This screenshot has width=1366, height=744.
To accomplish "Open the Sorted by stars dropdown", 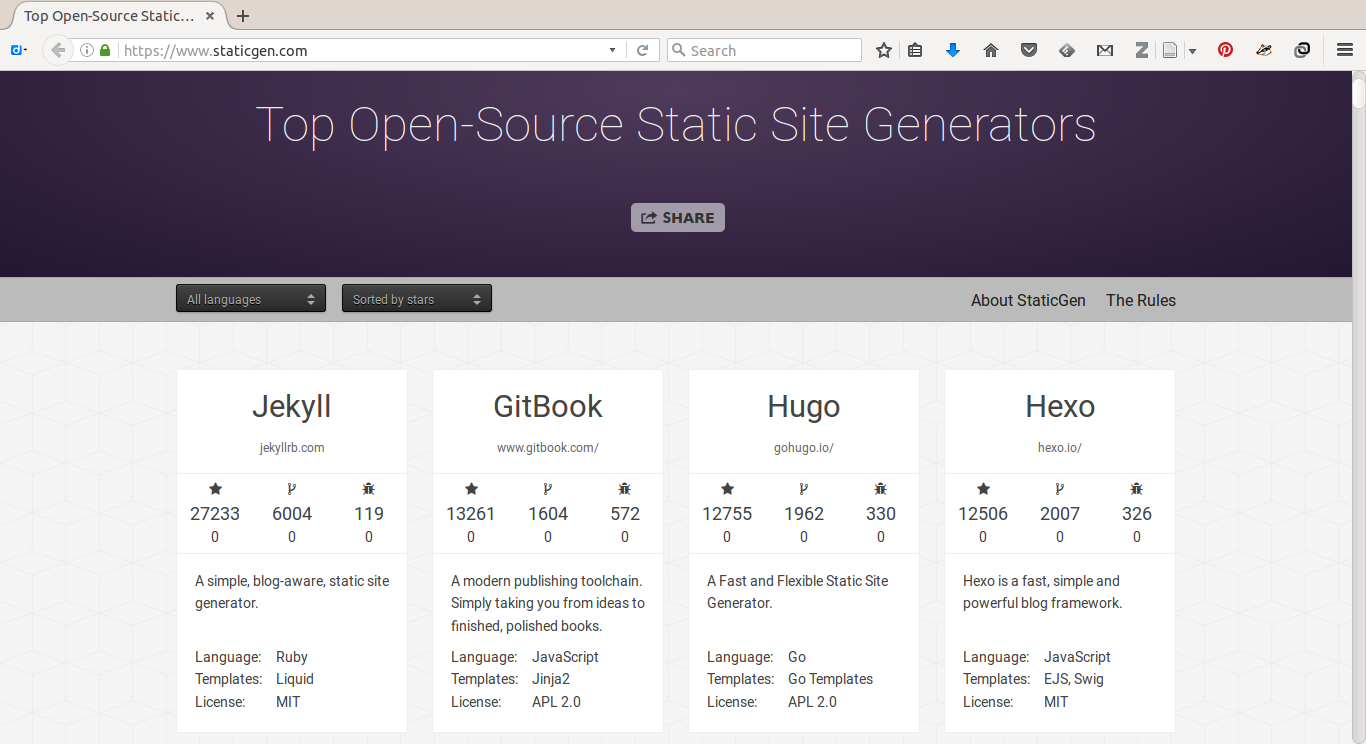I will [x=417, y=299].
